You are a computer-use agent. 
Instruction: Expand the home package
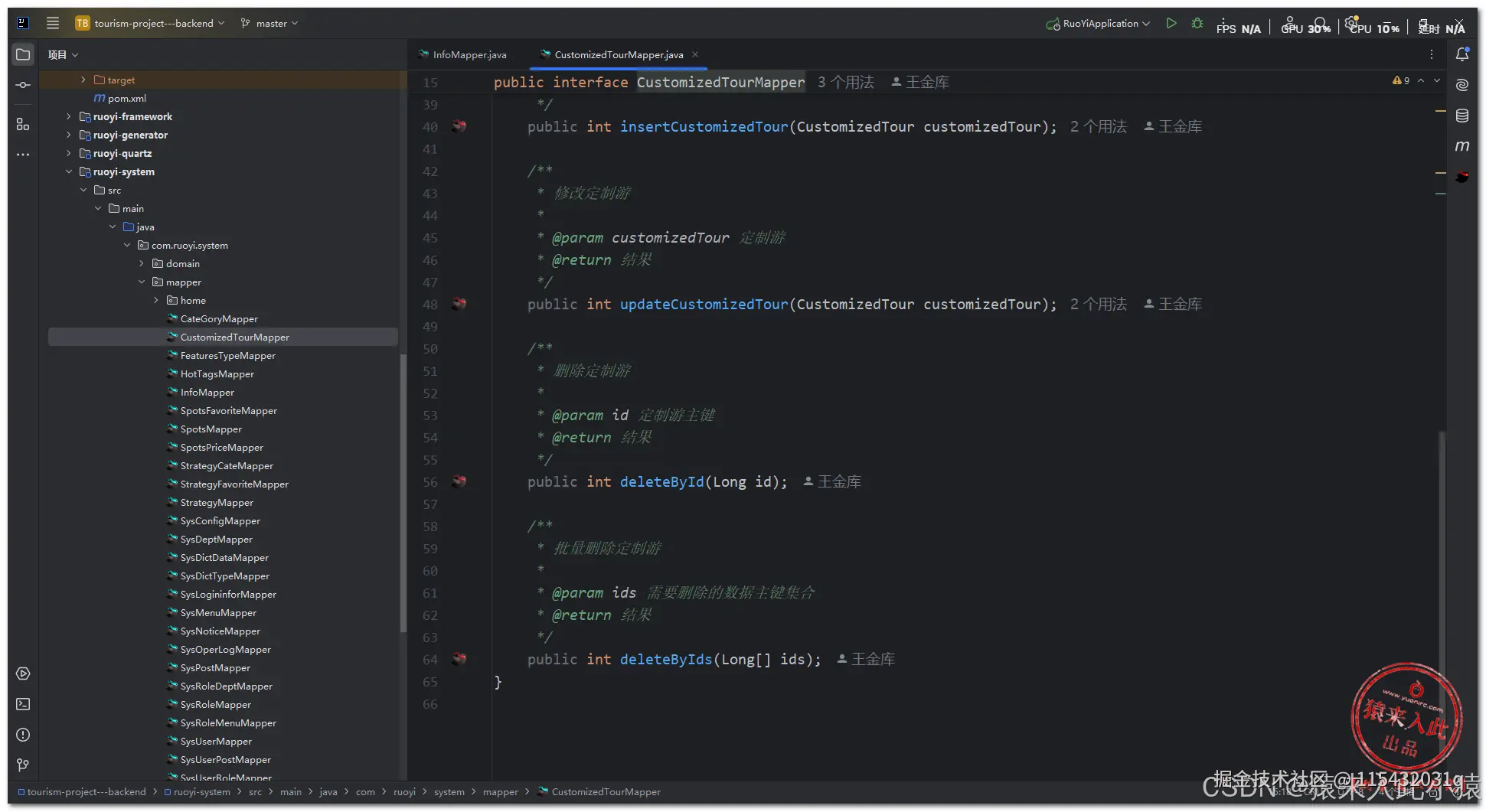pos(156,300)
